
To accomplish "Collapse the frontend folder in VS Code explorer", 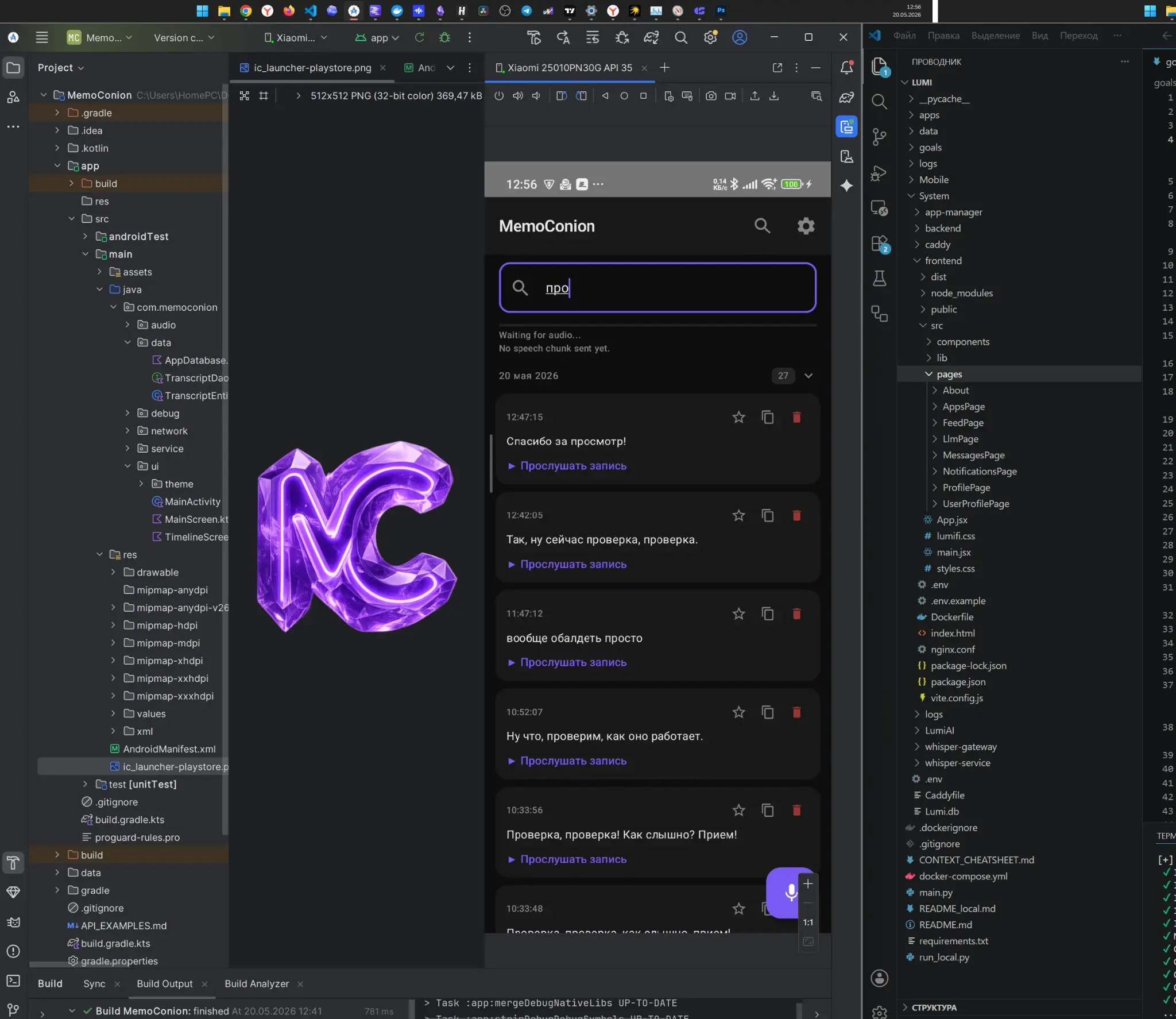I will [x=916, y=261].
